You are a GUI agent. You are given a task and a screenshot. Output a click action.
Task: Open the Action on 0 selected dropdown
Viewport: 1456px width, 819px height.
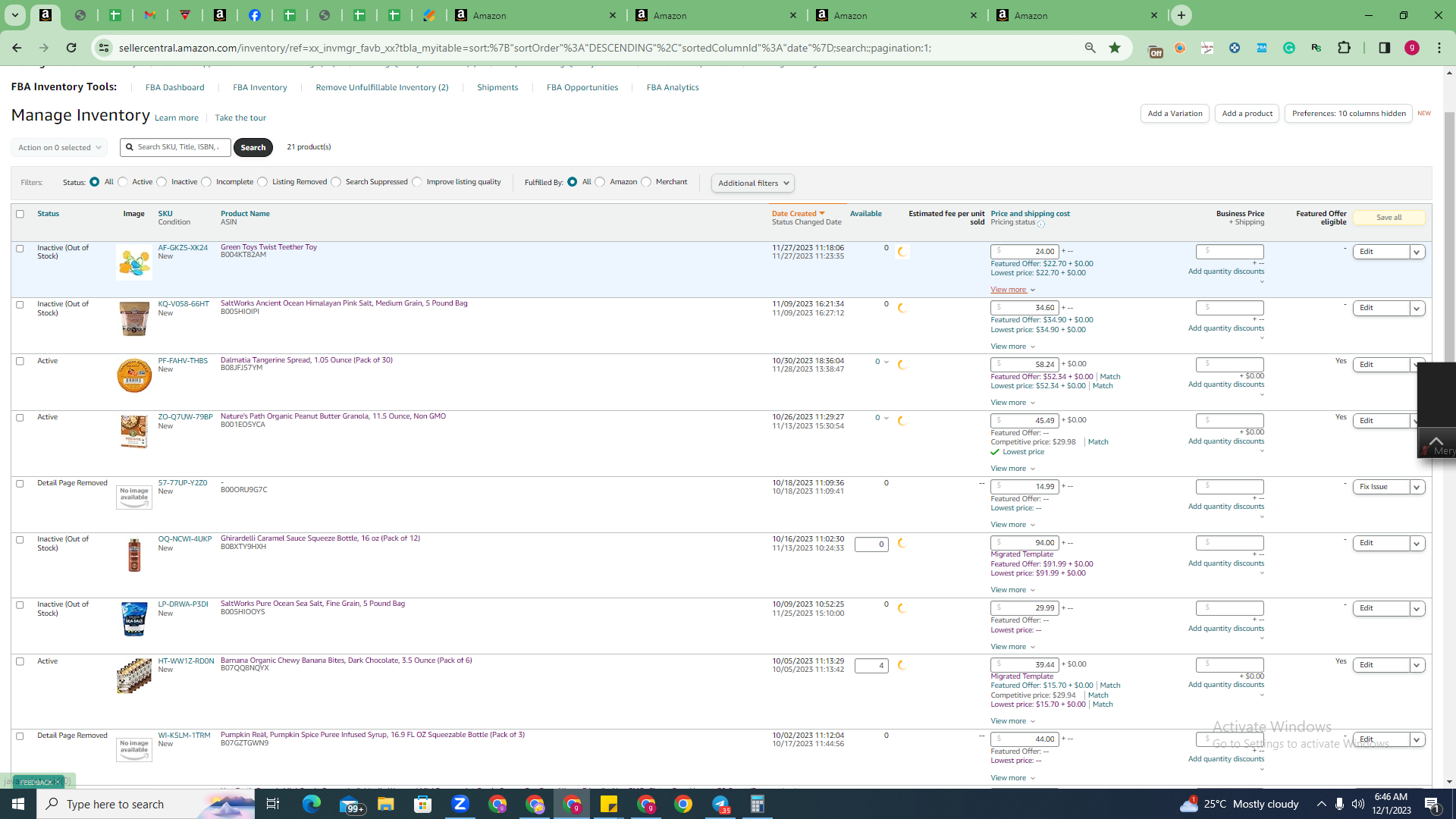pyautogui.click(x=59, y=148)
